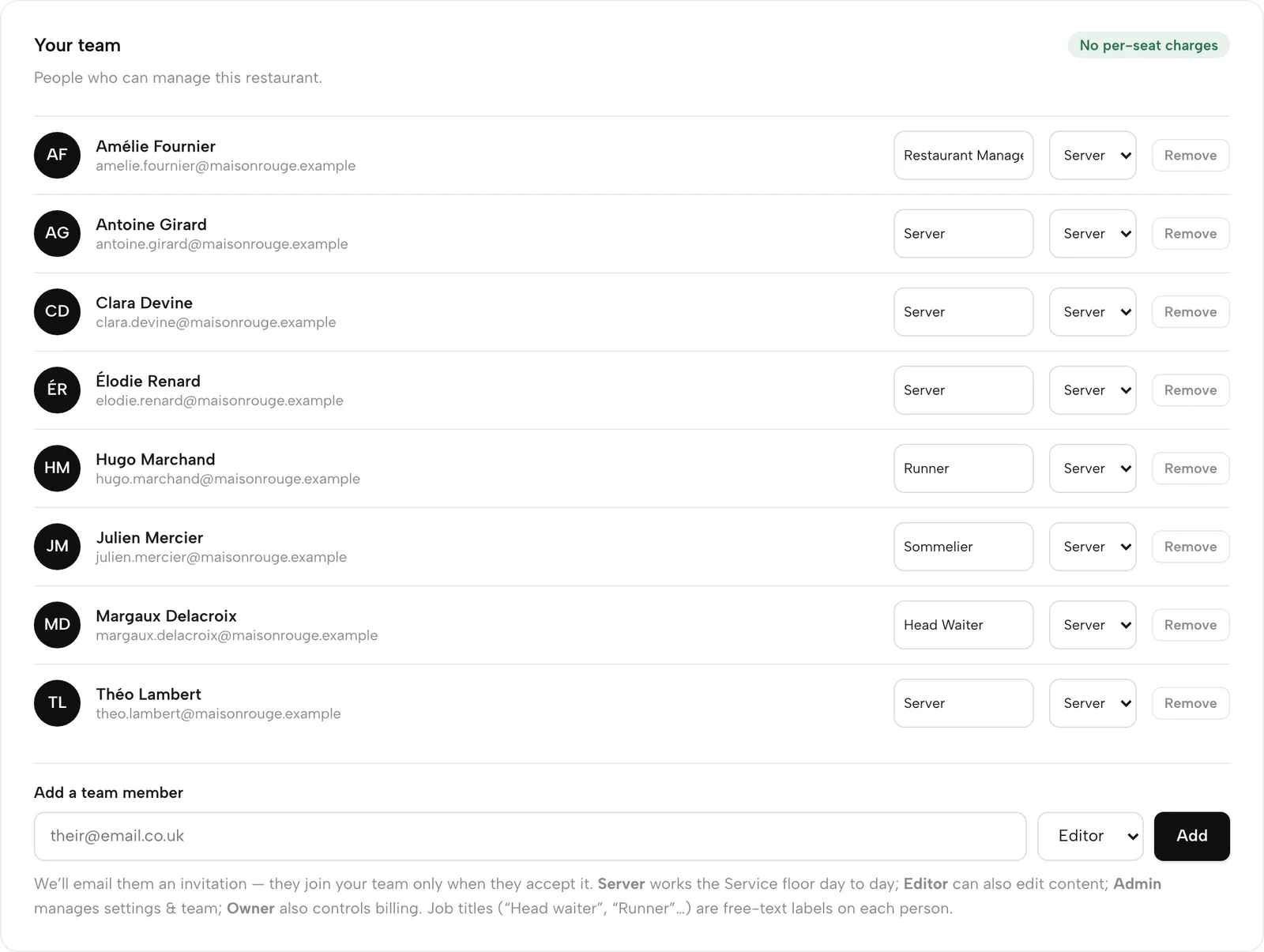Click "People who can manage this restaurant." subtitle
Screen dimensions: 1264x952
click(178, 77)
